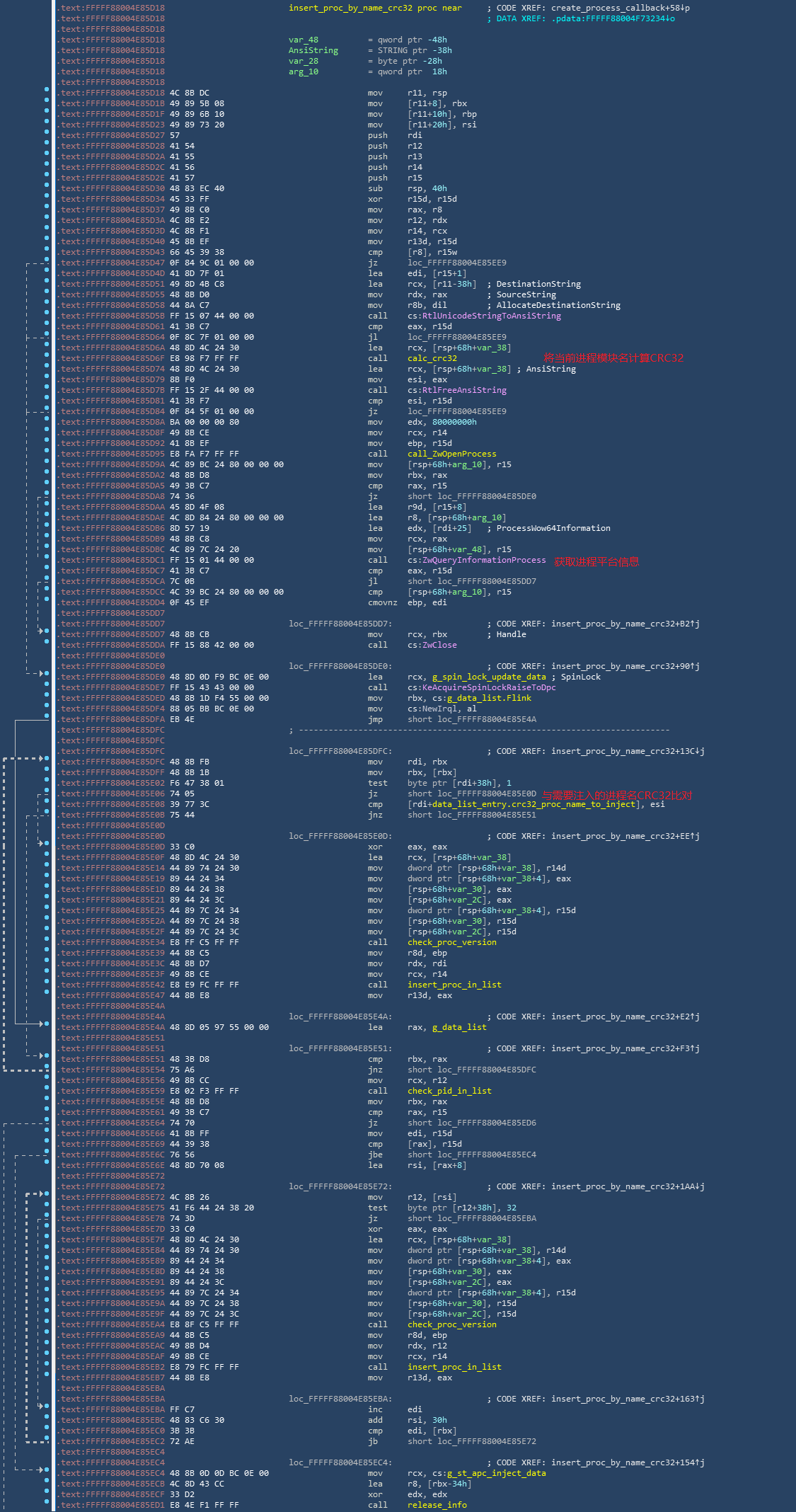Screen dimensions: 796x1512
Task: Click breakpoint dot on the release_info call line
Action: [x=47, y=1505]
